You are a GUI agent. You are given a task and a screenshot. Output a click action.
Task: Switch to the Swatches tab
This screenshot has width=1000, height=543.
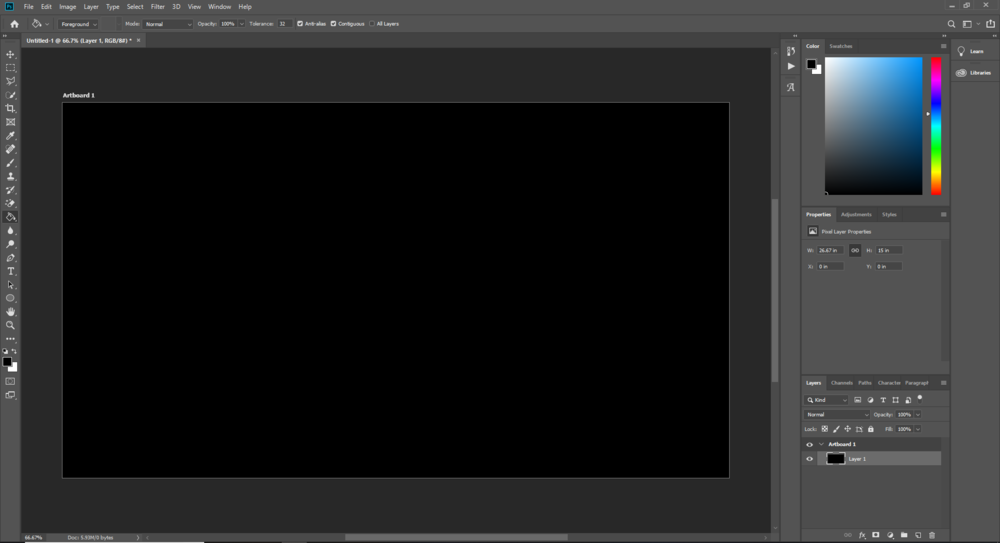coord(841,46)
